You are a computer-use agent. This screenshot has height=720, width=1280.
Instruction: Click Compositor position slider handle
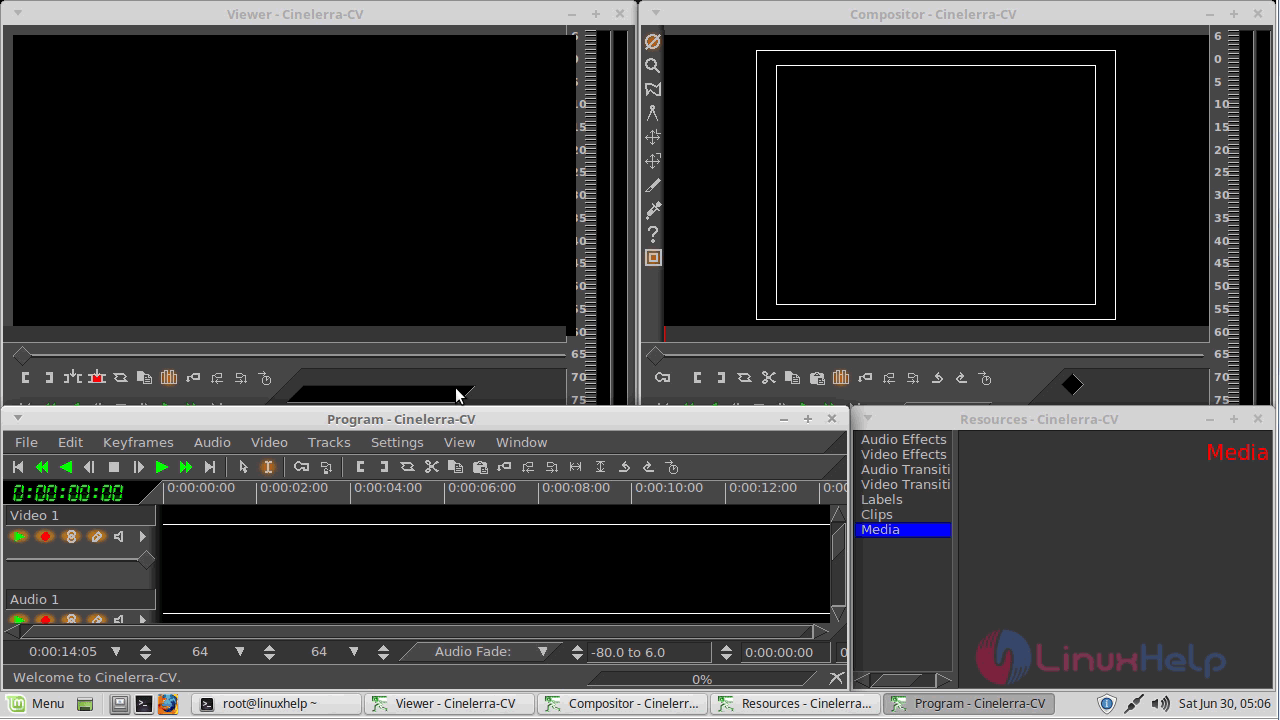655,354
